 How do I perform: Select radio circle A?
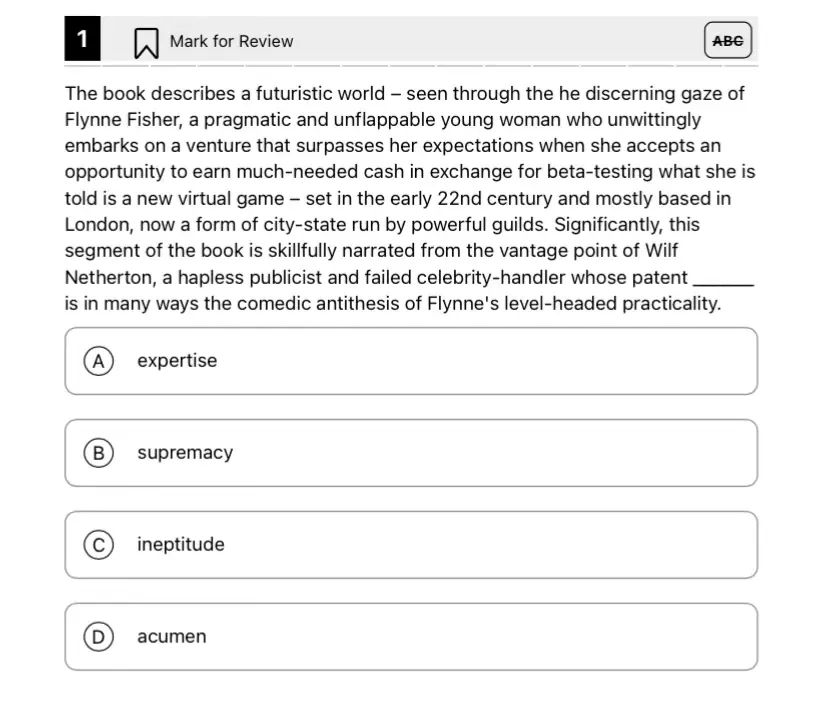point(98,361)
